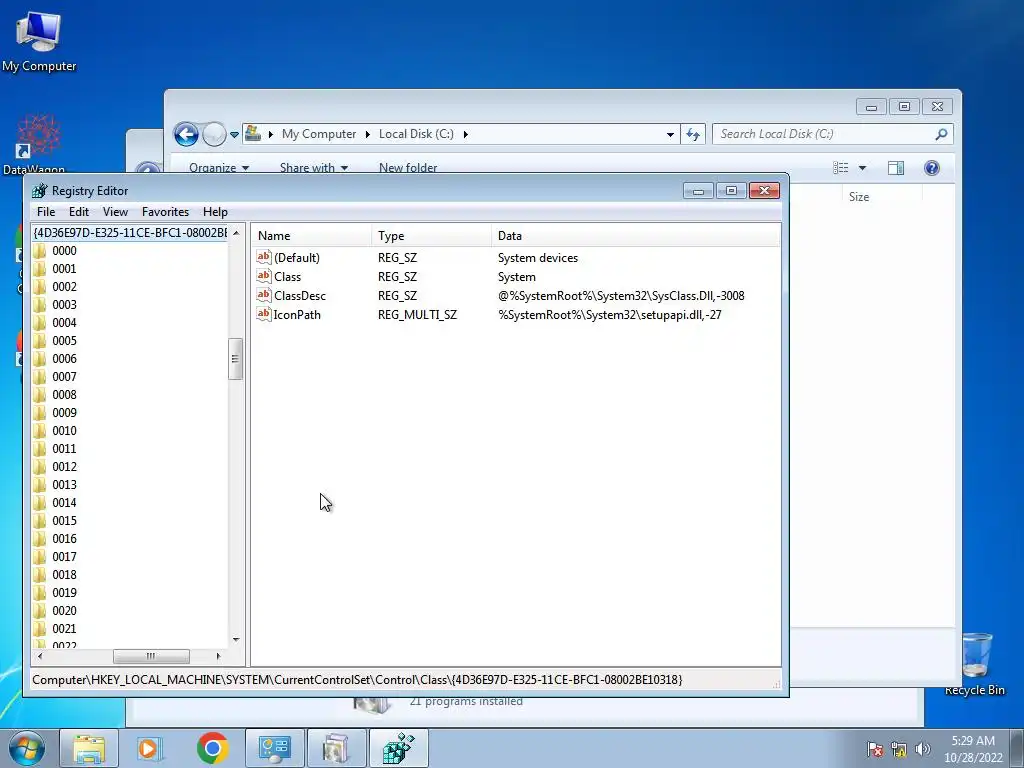Select the 0002 subkey folder icon
This screenshot has height=768, width=1024.
click(39, 287)
